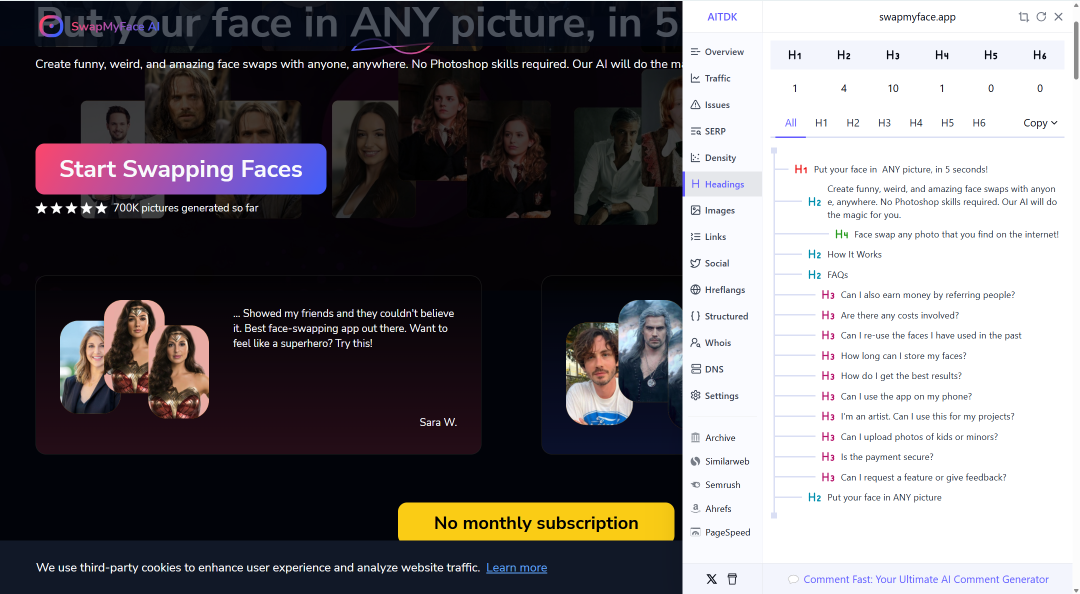Select heading 'How It Works'
Viewport: 1080px width, 594px height.
854,254
